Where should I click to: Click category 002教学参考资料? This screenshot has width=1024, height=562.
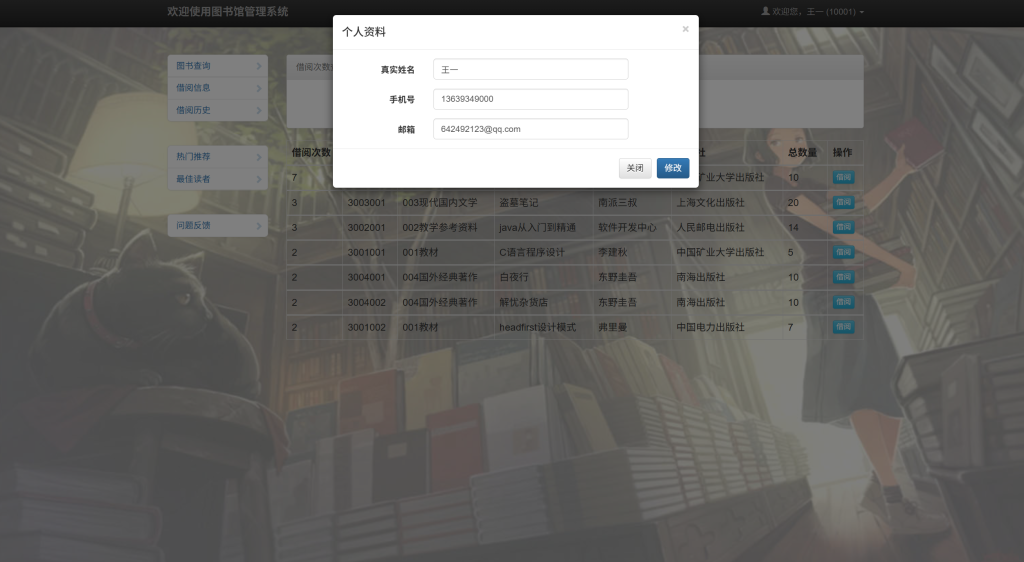440,227
